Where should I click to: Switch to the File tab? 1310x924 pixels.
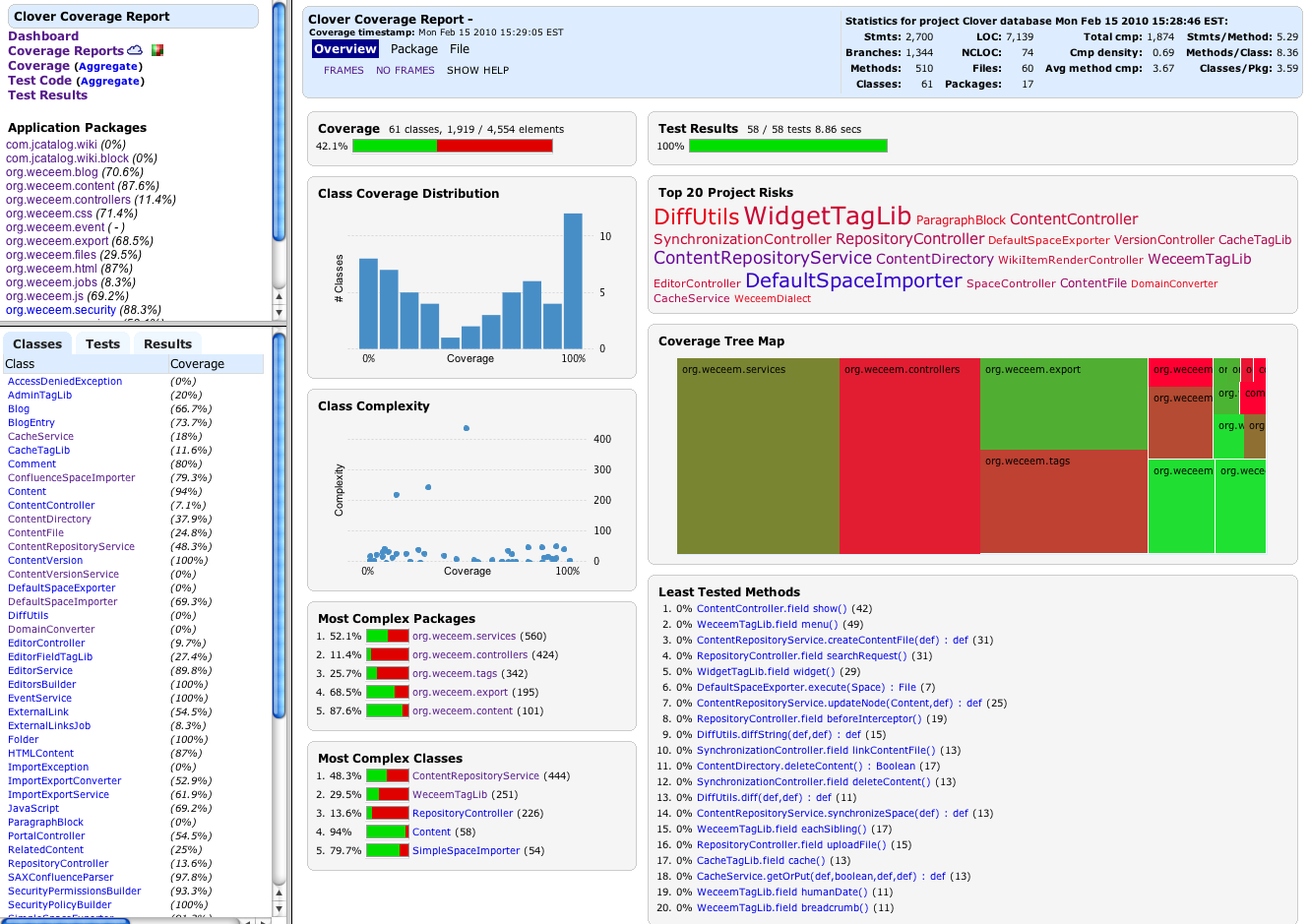tap(460, 49)
